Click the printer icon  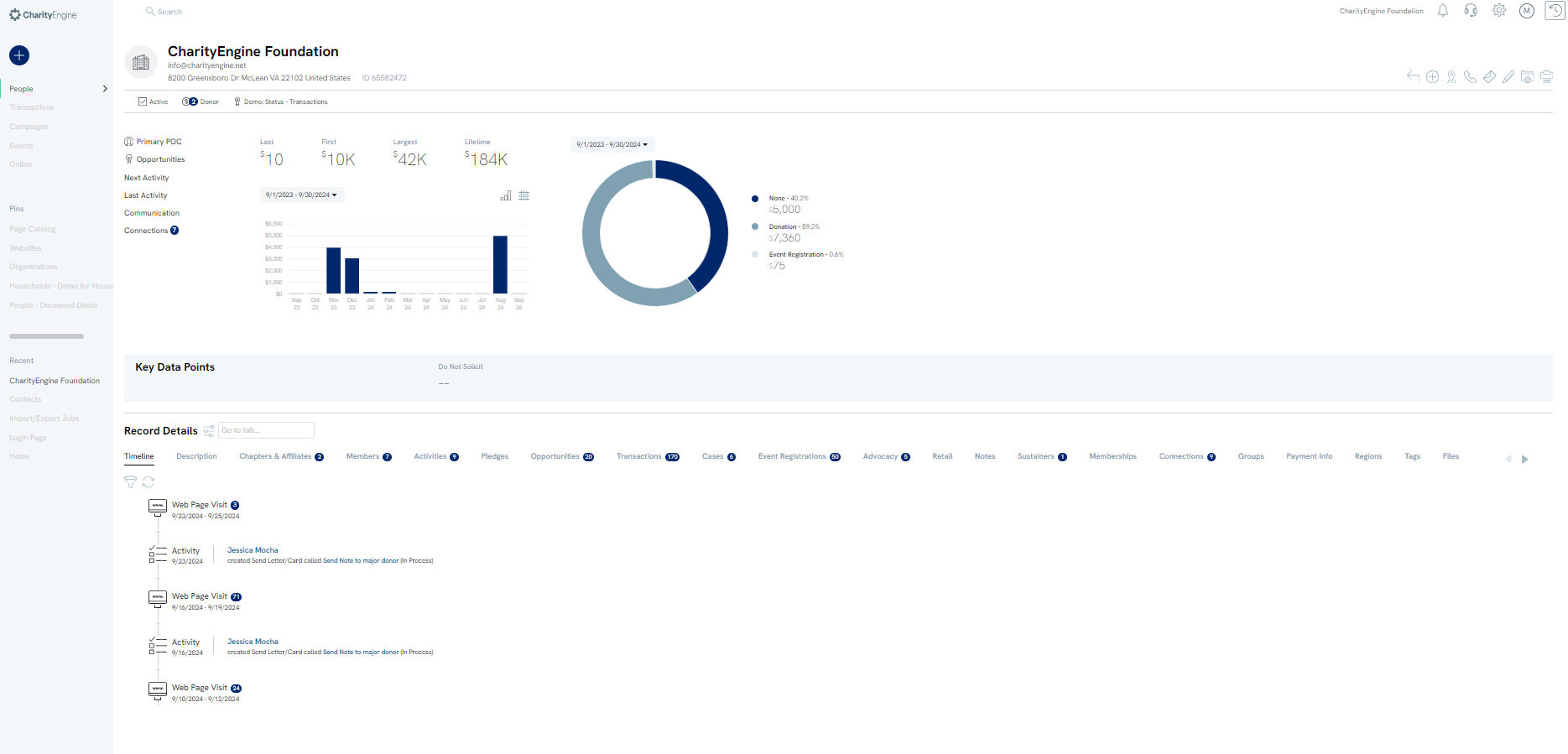[1546, 76]
